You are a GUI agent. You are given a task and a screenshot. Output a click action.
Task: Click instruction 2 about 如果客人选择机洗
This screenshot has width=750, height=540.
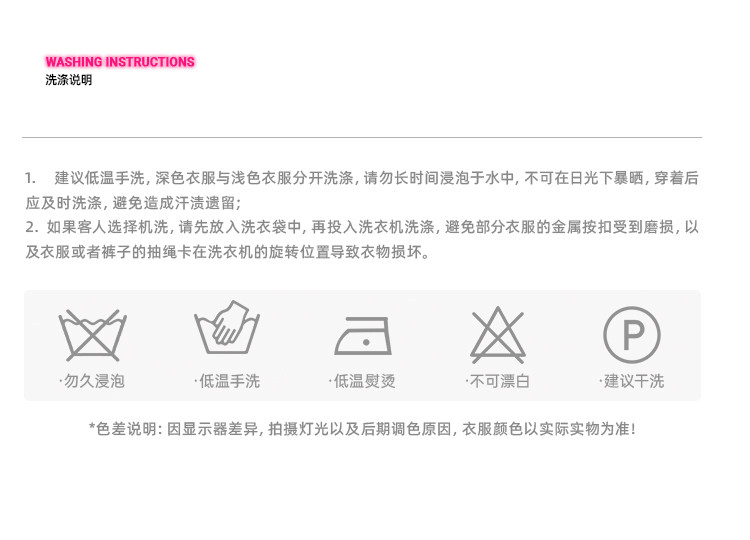click(x=362, y=227)
